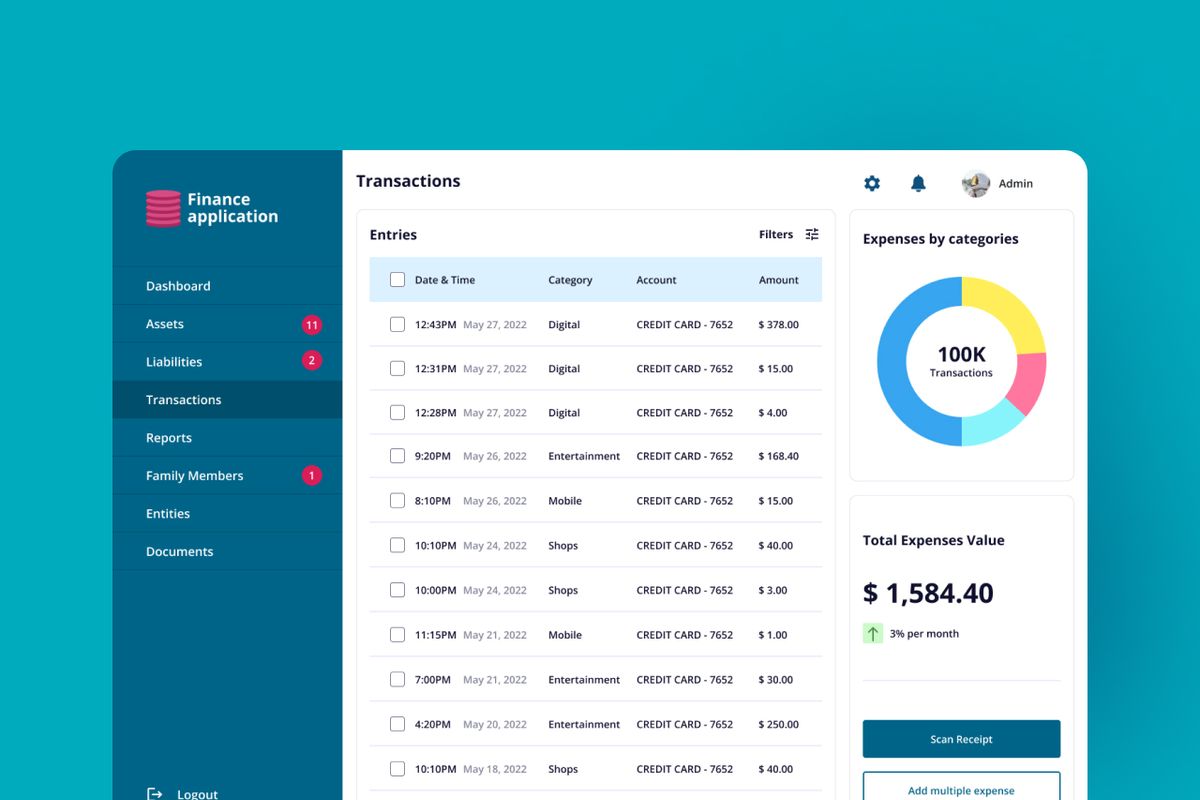1200x800 pixels.
Task: Check the 12:43PM $378.00 transaction checkbox
Action: pos(397,325)
